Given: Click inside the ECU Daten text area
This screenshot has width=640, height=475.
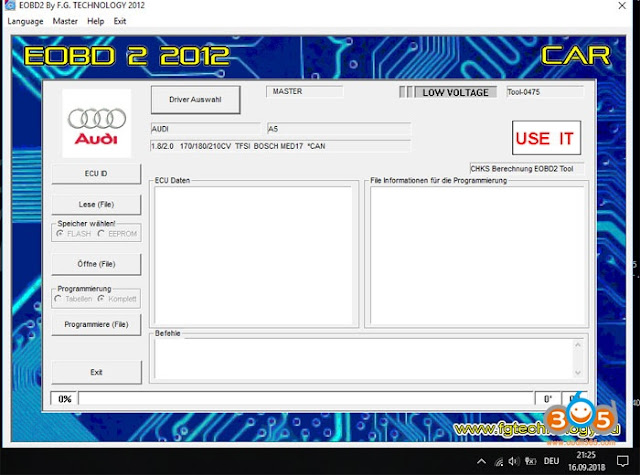Looking at the screenshot, I should tap(253, 255).
